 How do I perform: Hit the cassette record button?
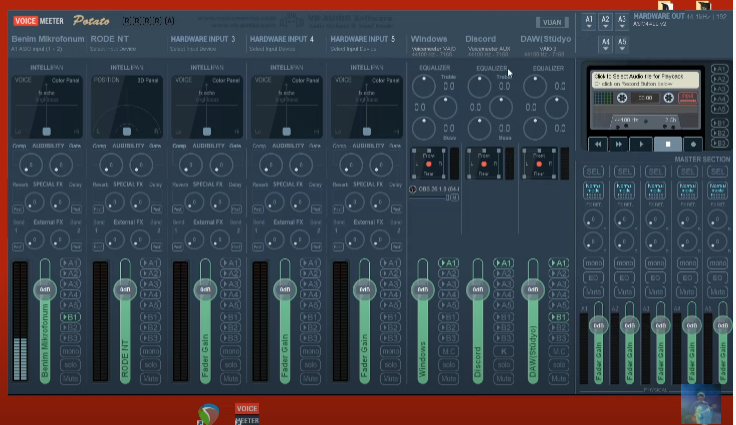pyautogui.click(x=693, y=144)
